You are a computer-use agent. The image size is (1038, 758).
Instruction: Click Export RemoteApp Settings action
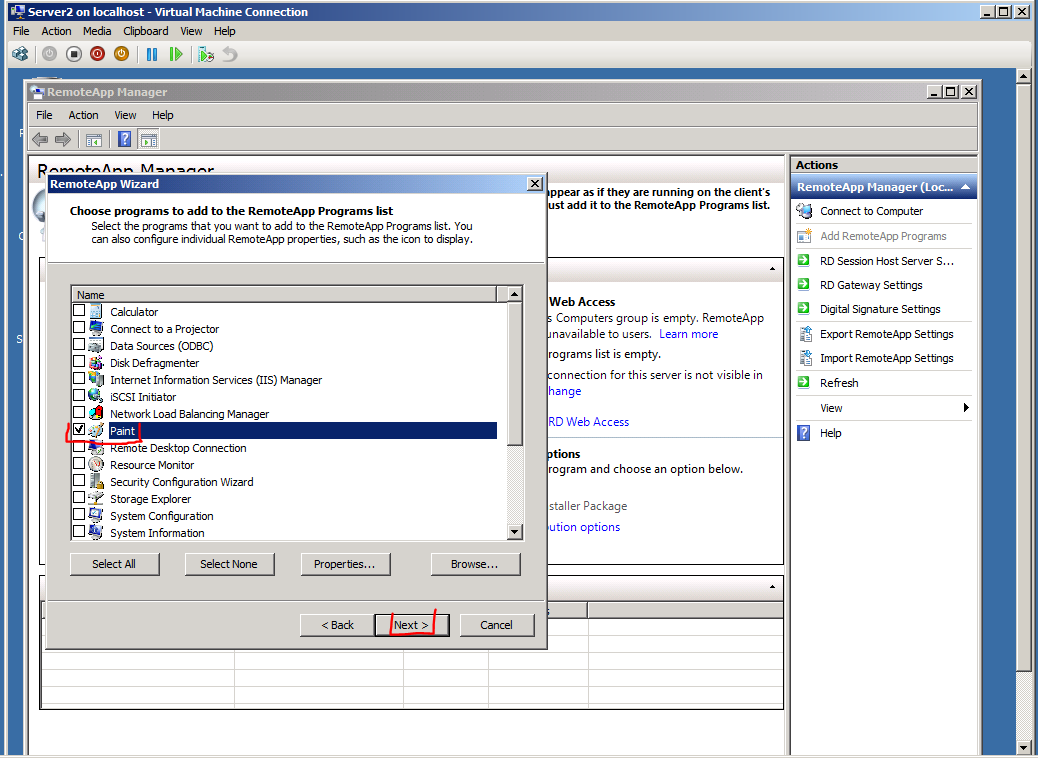click(x=886, y=334)
